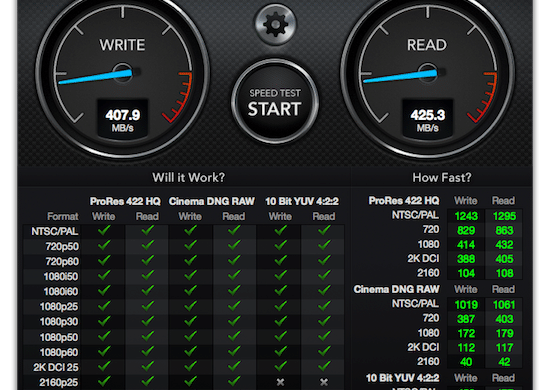Click 1080p60 10 Bit YUV Write checkmark

point(280,352)
